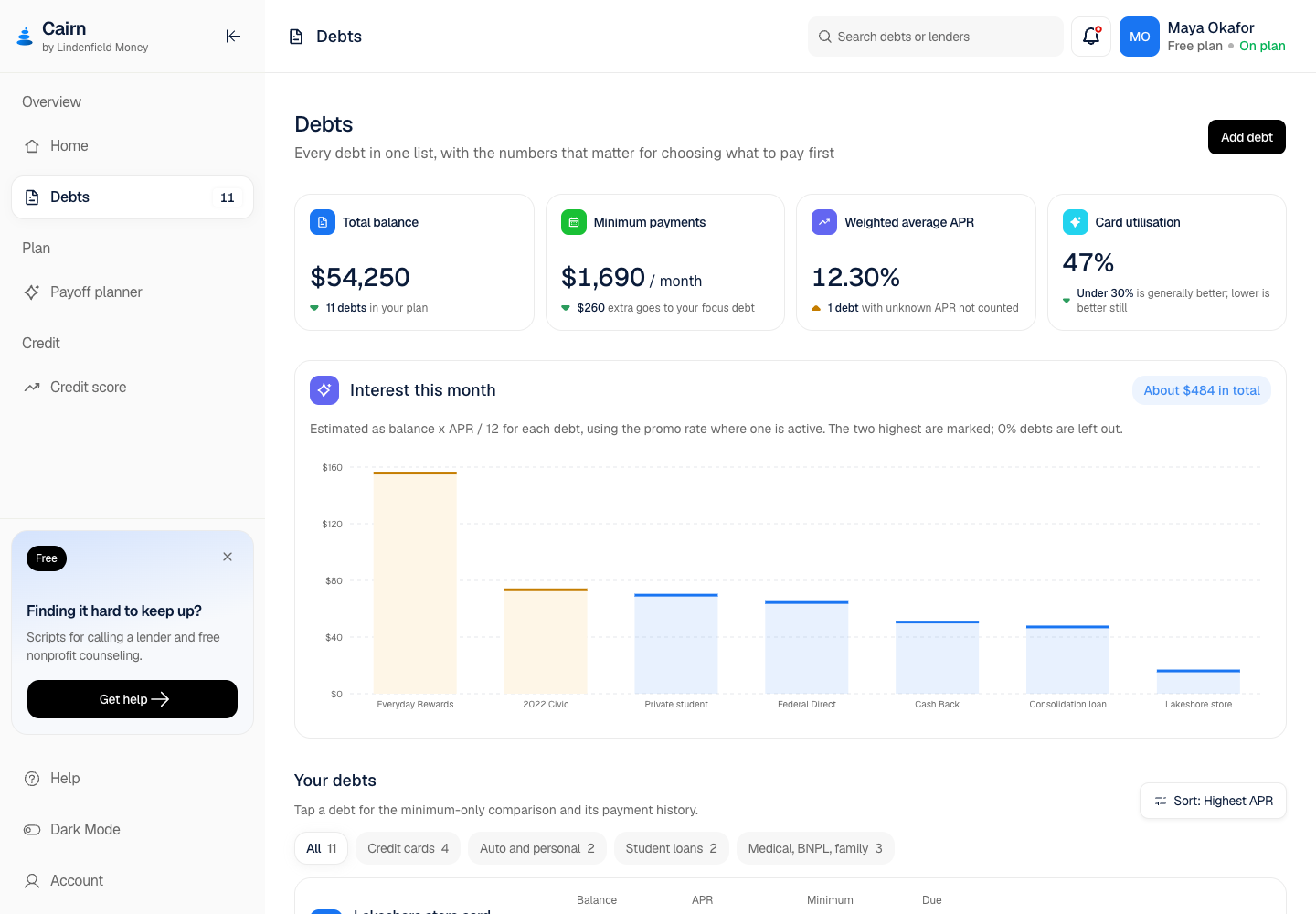1316x914 pixels.
Task: Open the Debts sidebar item
Action: [133, 197]
